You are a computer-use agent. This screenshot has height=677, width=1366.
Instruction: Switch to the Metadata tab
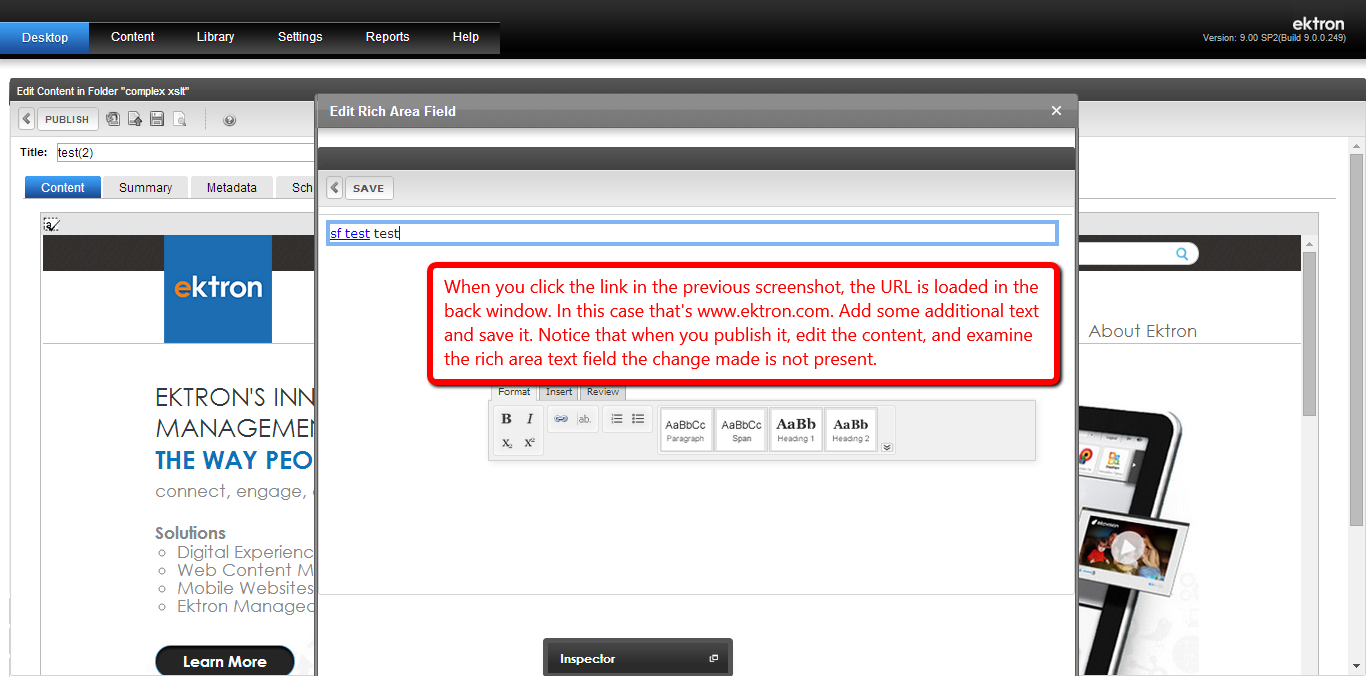tap(232, 187)
